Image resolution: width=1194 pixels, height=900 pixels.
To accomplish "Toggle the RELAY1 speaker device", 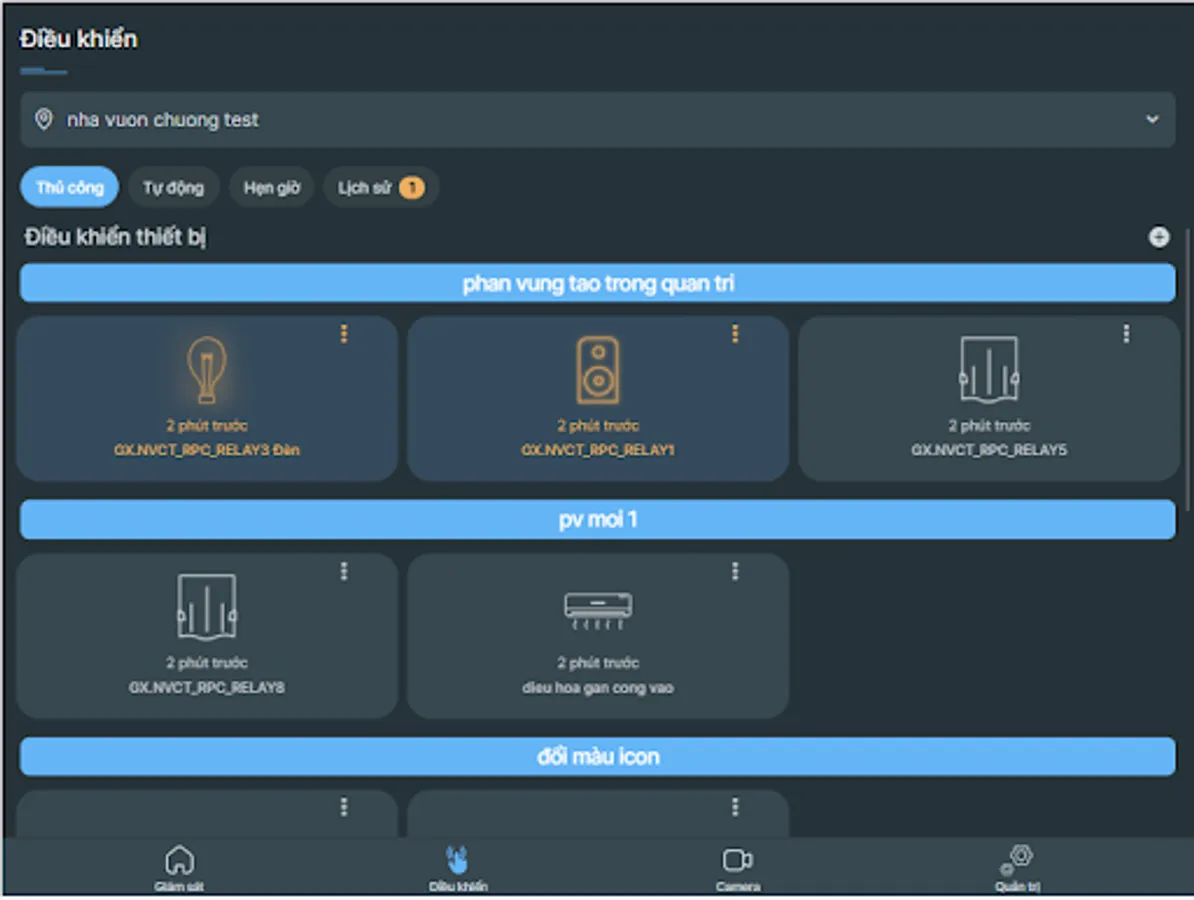I will (598, 370).
